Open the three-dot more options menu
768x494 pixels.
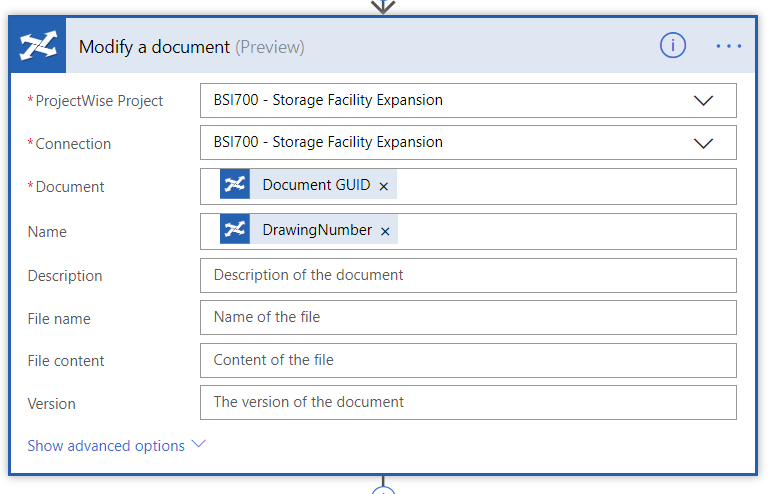728,46
